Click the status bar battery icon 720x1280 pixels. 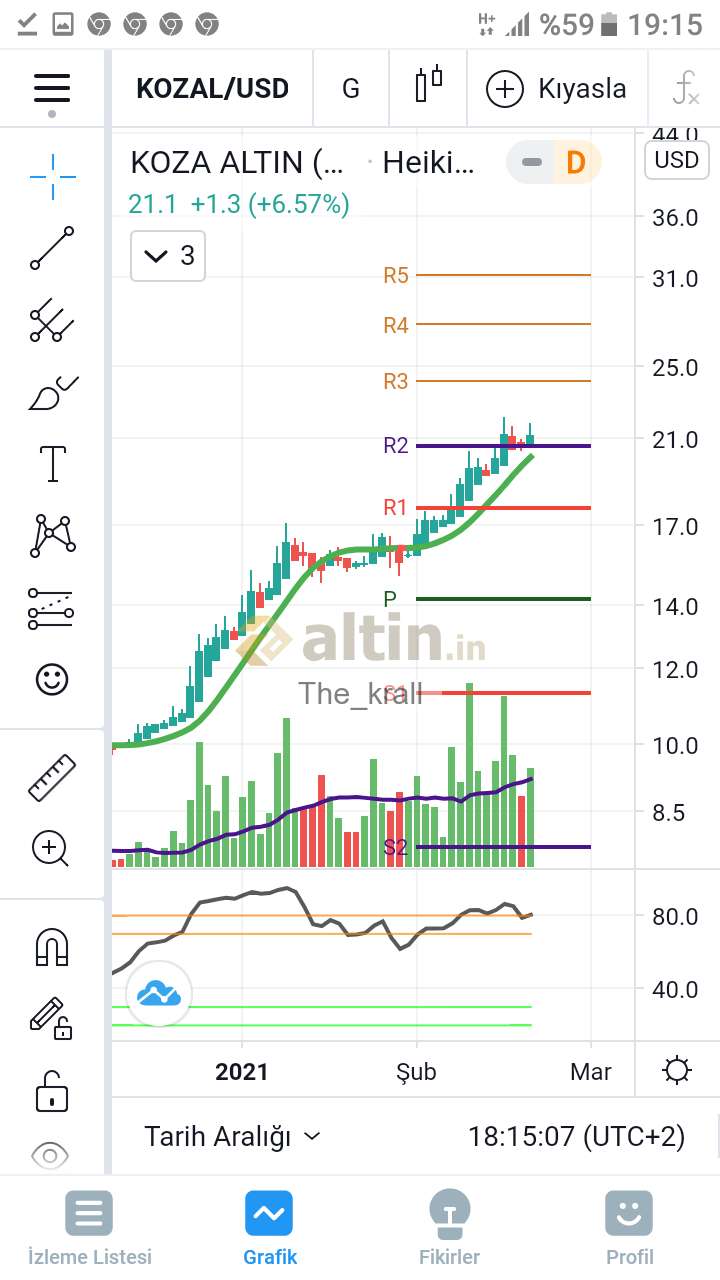(609, 24)
